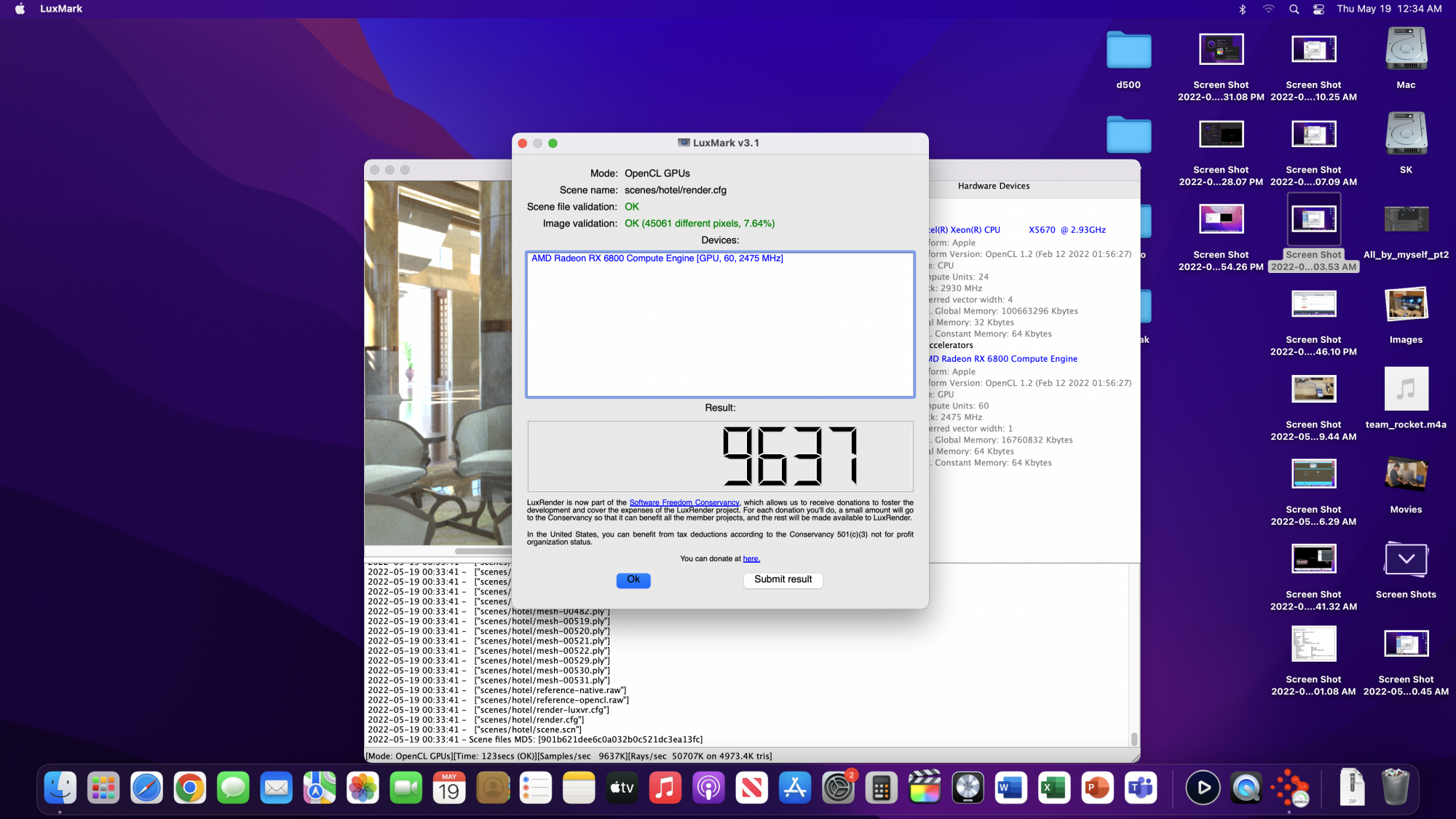Click the donate 'here' link
The height and width of the screenshot is (819, 1456).
click(751, 558)
